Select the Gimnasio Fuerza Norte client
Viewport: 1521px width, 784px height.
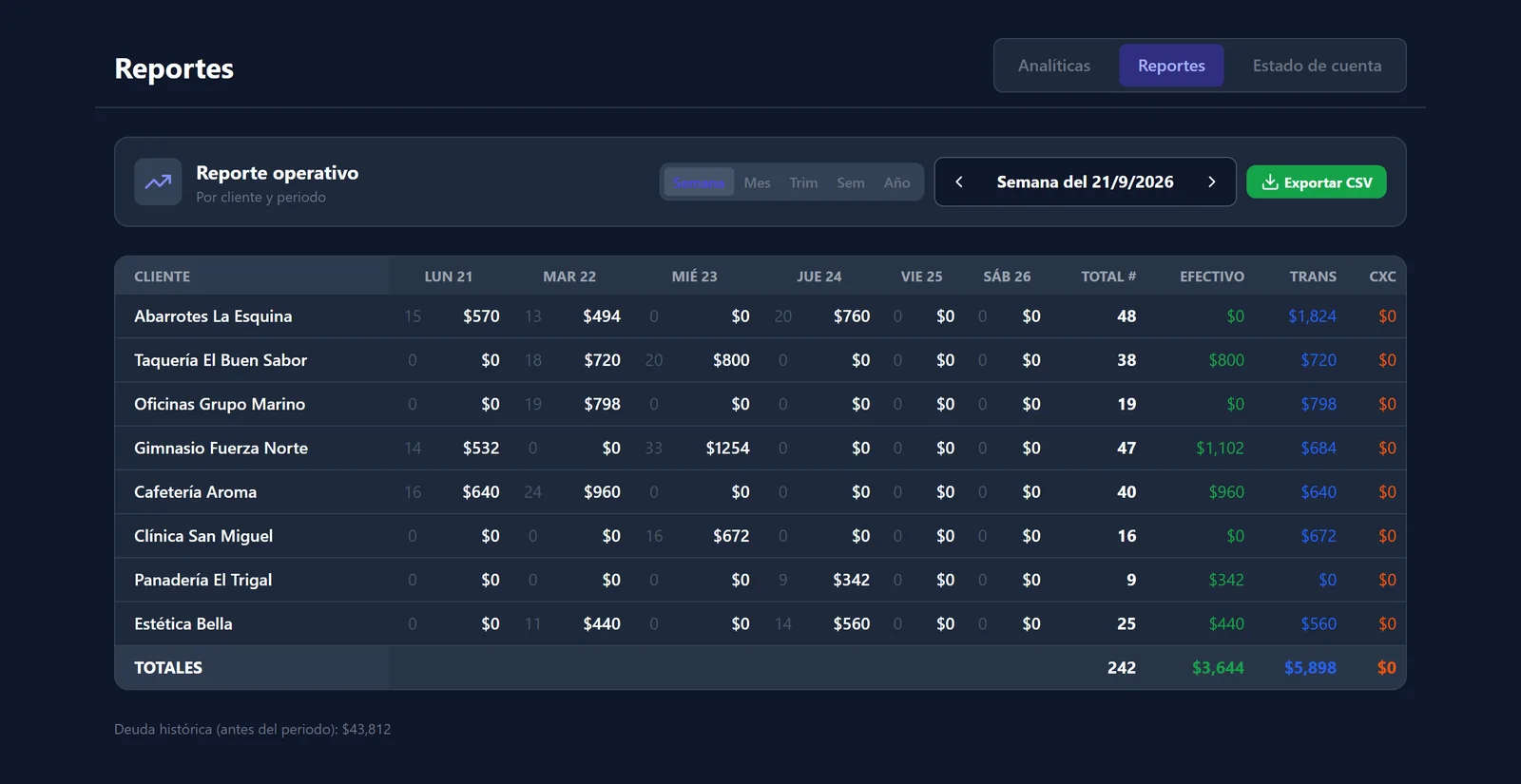[221, 448]
